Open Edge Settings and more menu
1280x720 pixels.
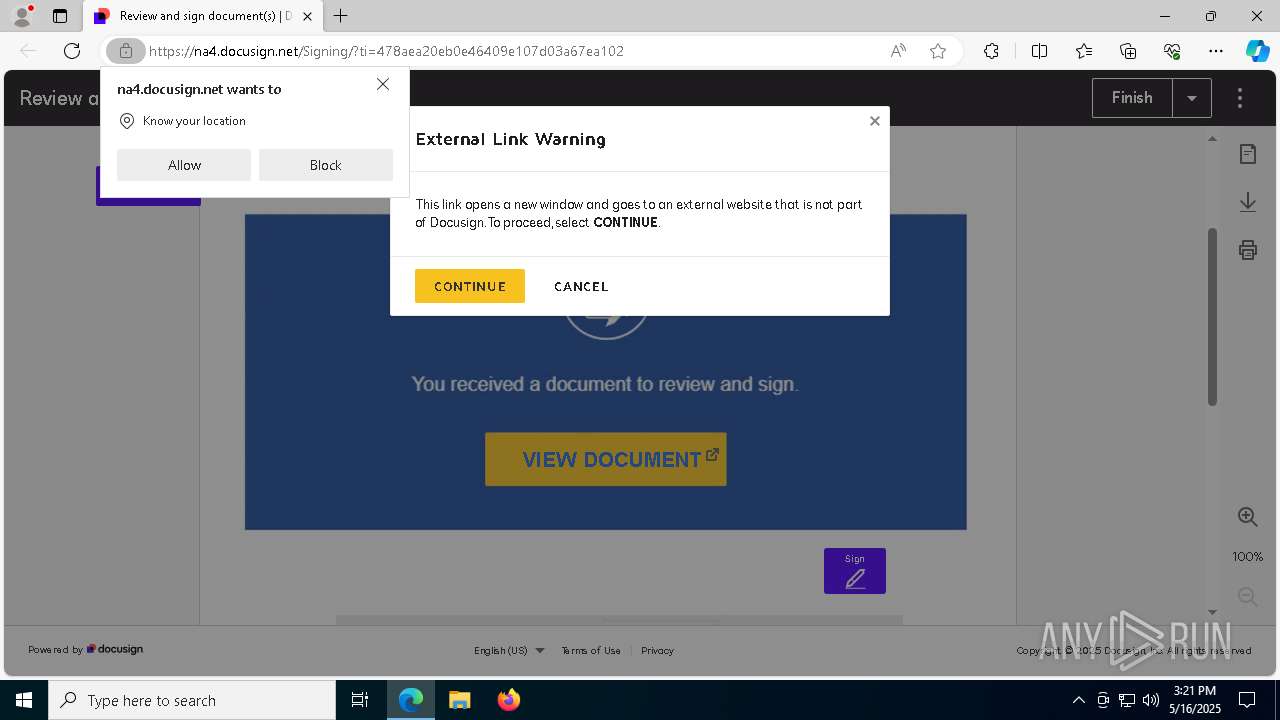1216,51
